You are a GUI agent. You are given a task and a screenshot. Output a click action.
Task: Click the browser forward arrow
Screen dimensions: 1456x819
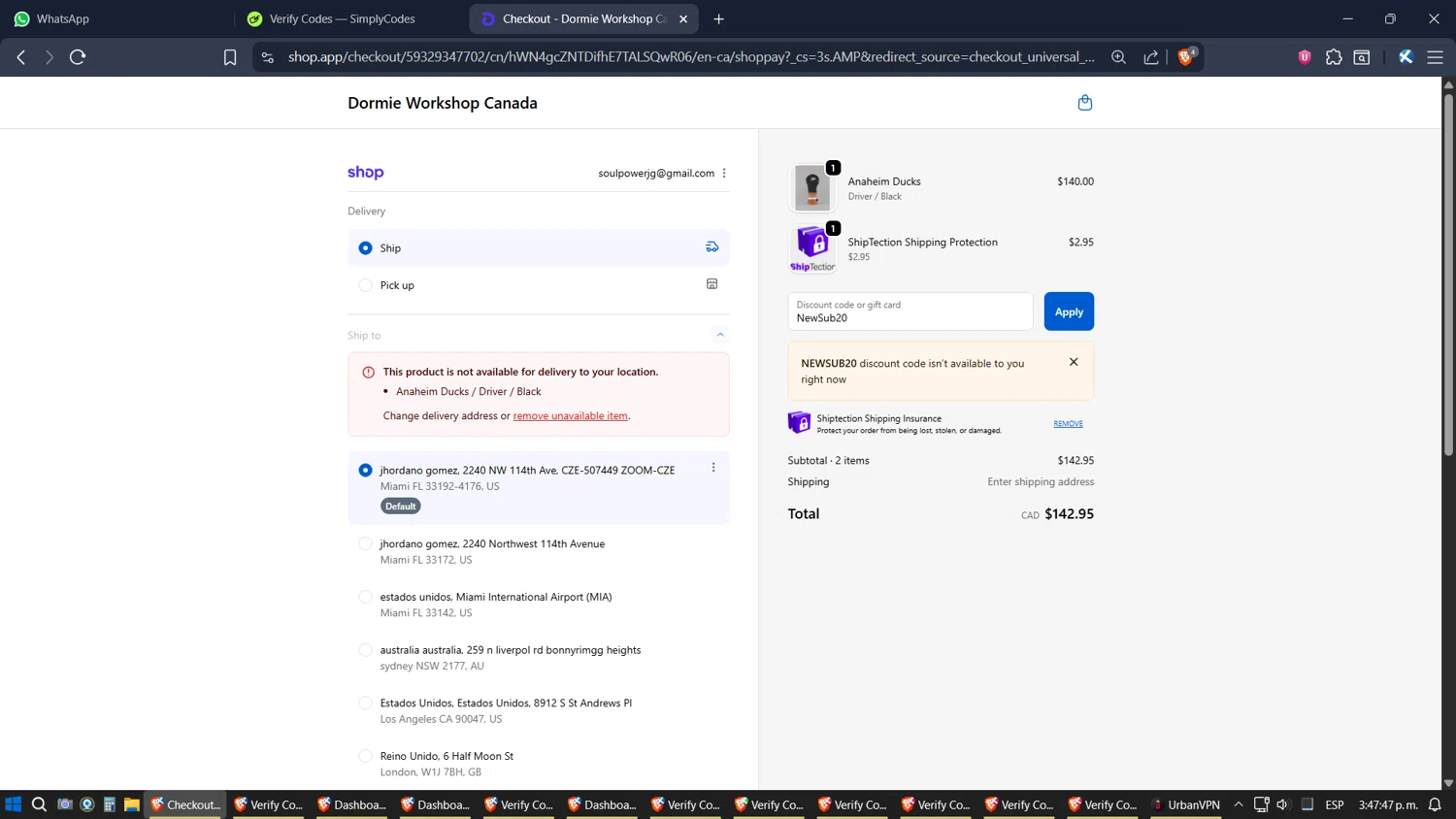pos(49,57)
